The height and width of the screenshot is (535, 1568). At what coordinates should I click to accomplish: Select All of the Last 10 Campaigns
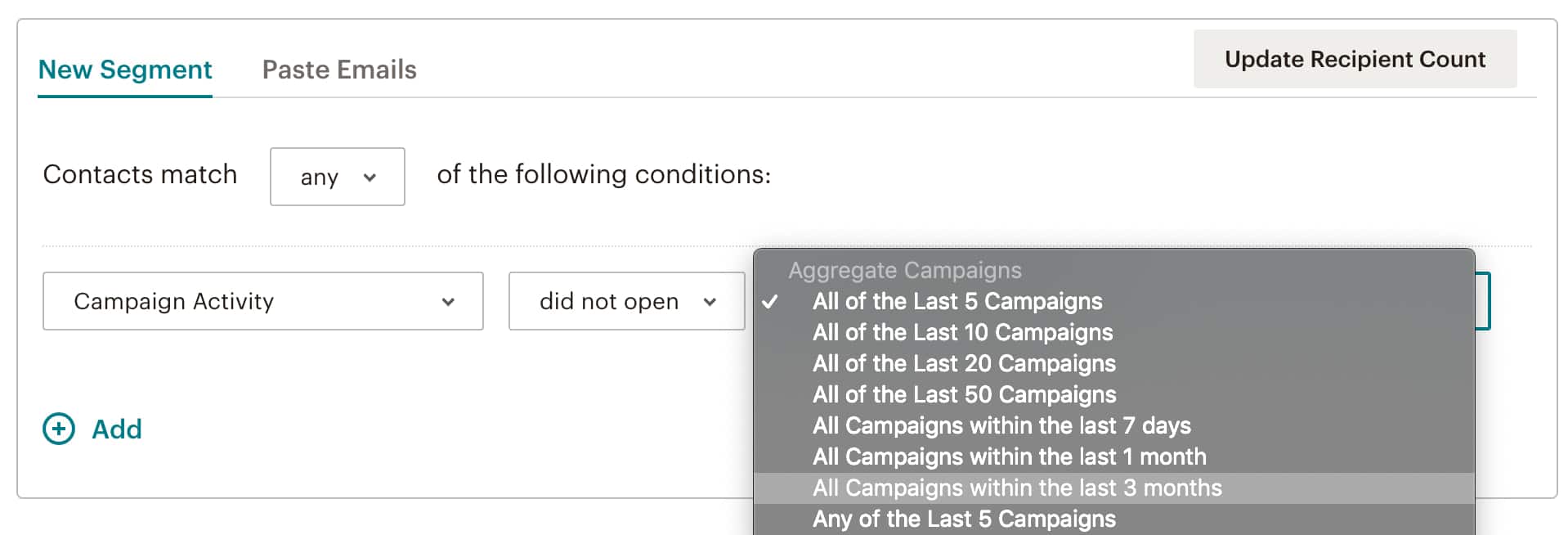pyautogui.click(x=962, y=332)
